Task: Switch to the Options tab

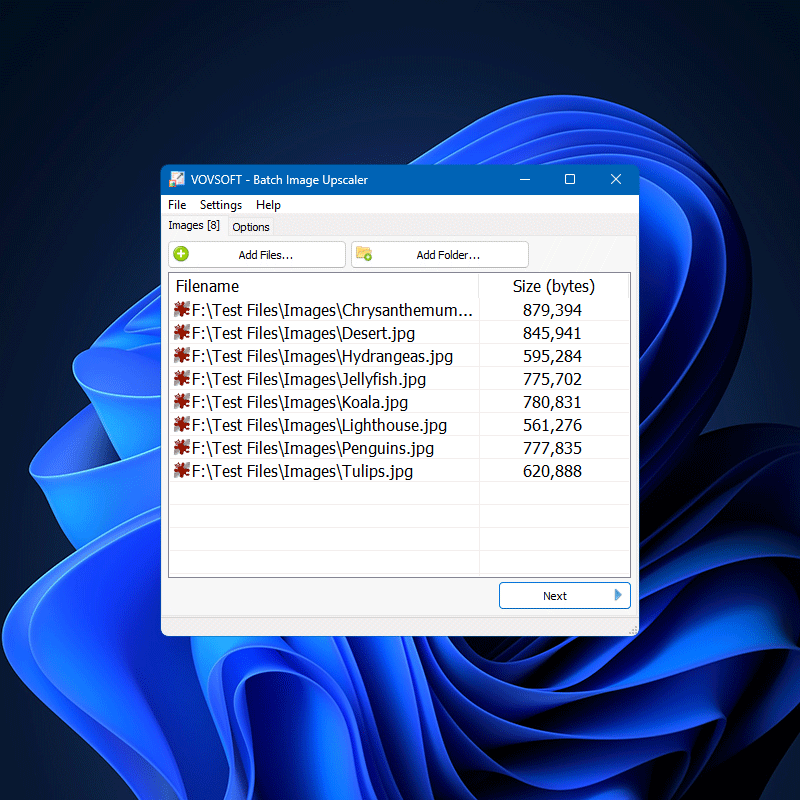Action: (x=250, y=227)
